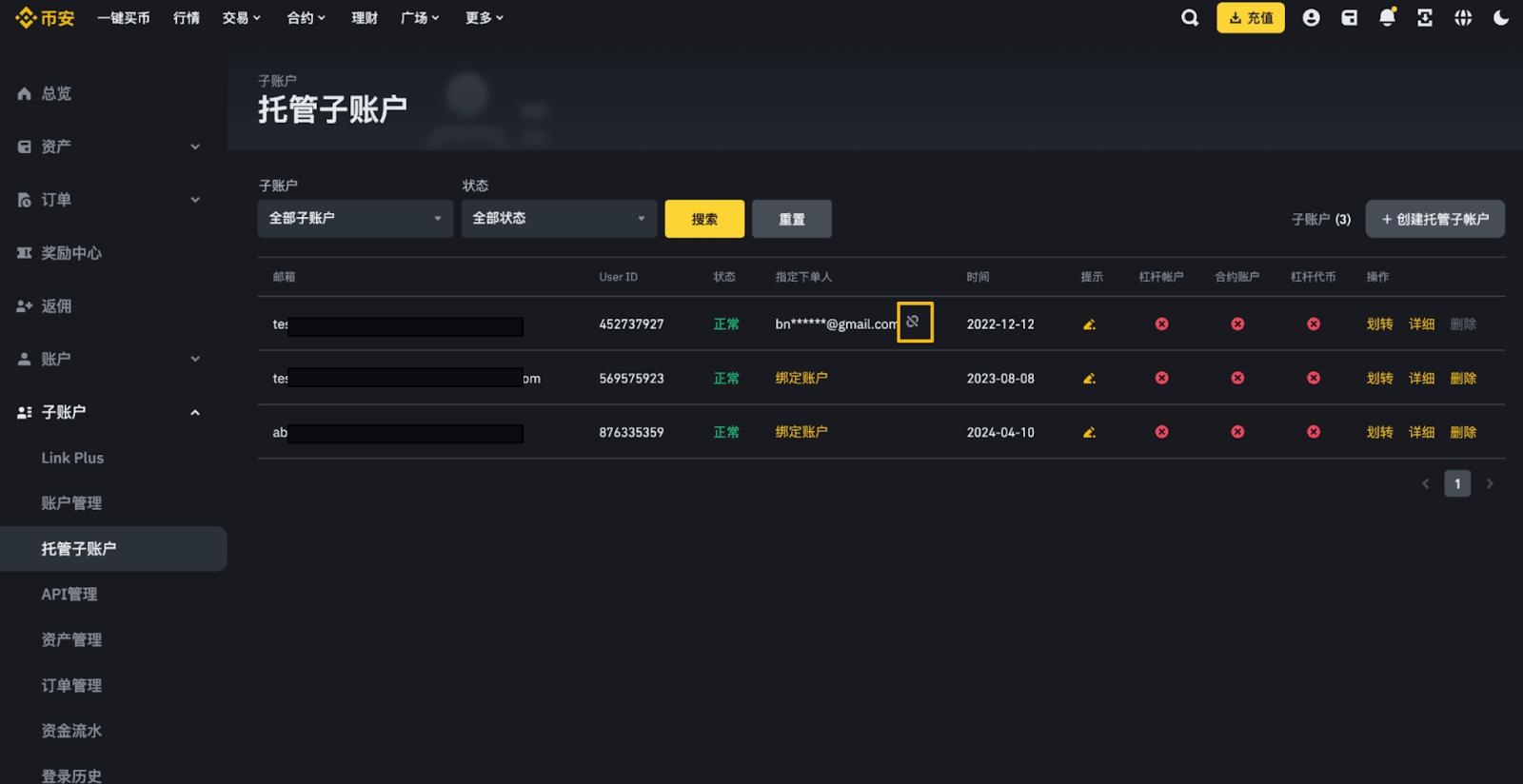Viewport: 1523px width, 784px height.
Task: Open the wallet icon in header
Action: [1349, 18]
